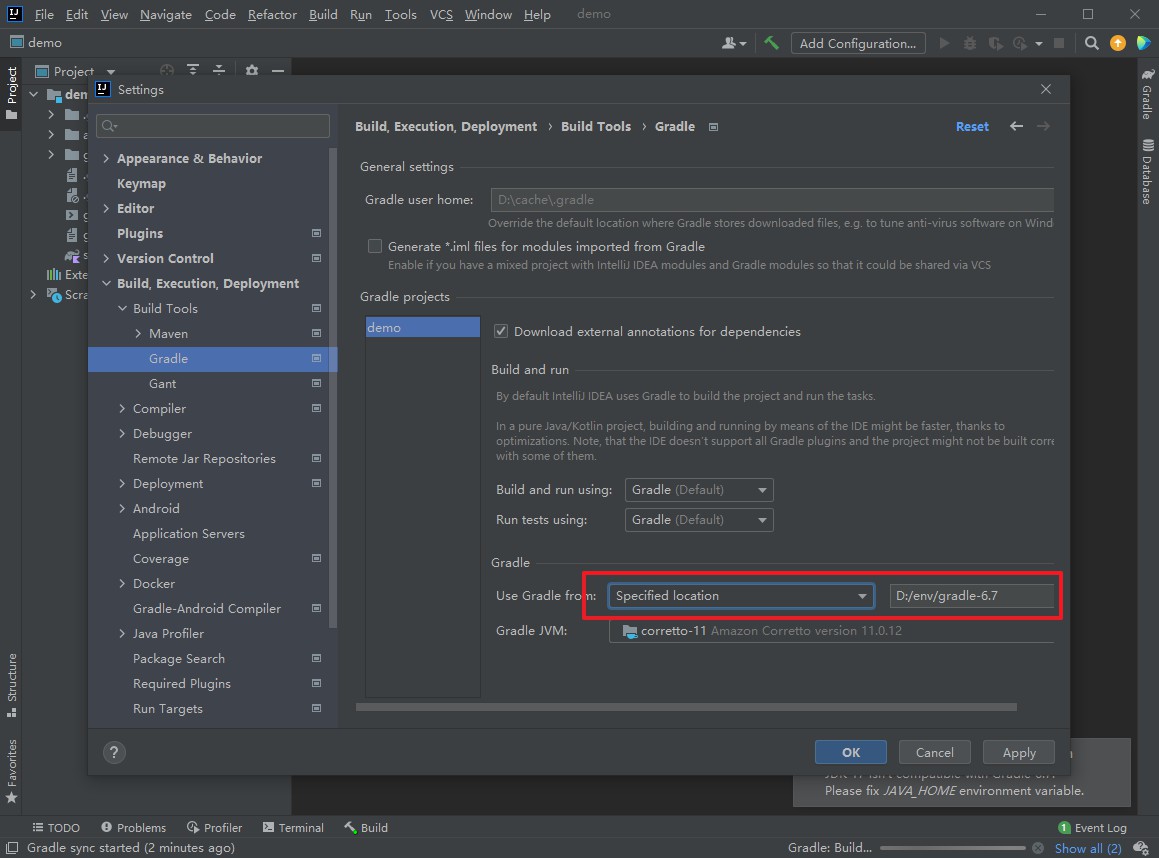Uncheck Download external annotations for dependencies
This screenshot has height=858, width=1159.
click(500, 331)
